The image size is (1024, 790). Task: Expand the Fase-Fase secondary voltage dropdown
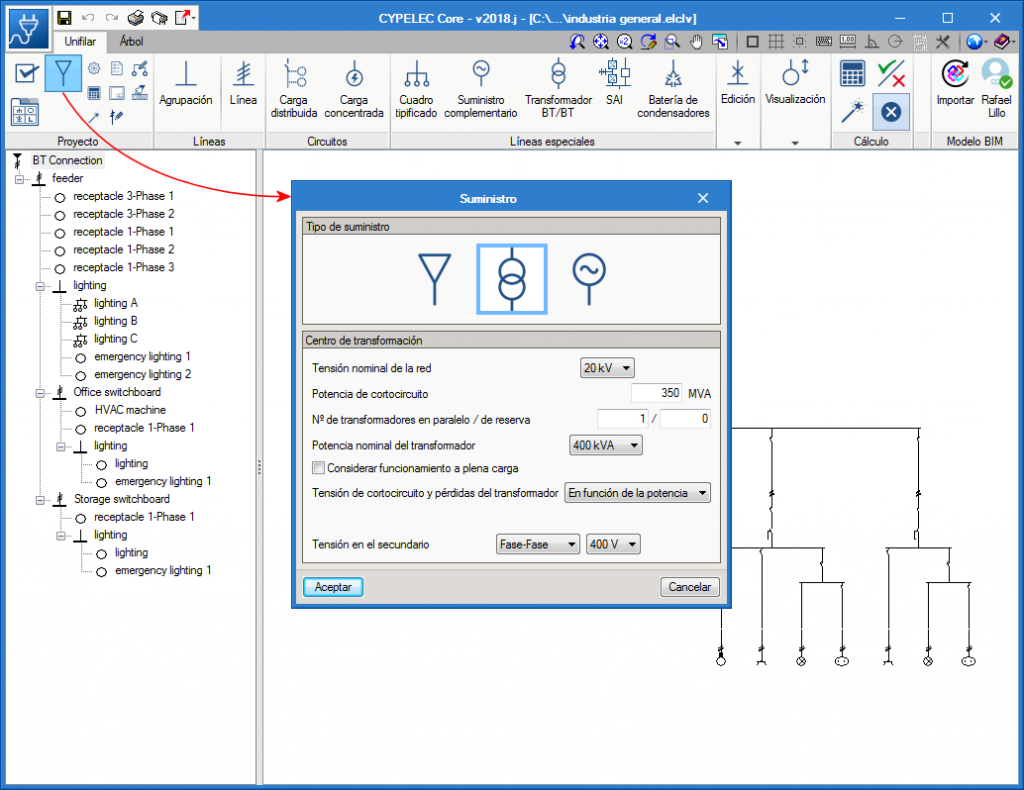(x=538, y=544)
